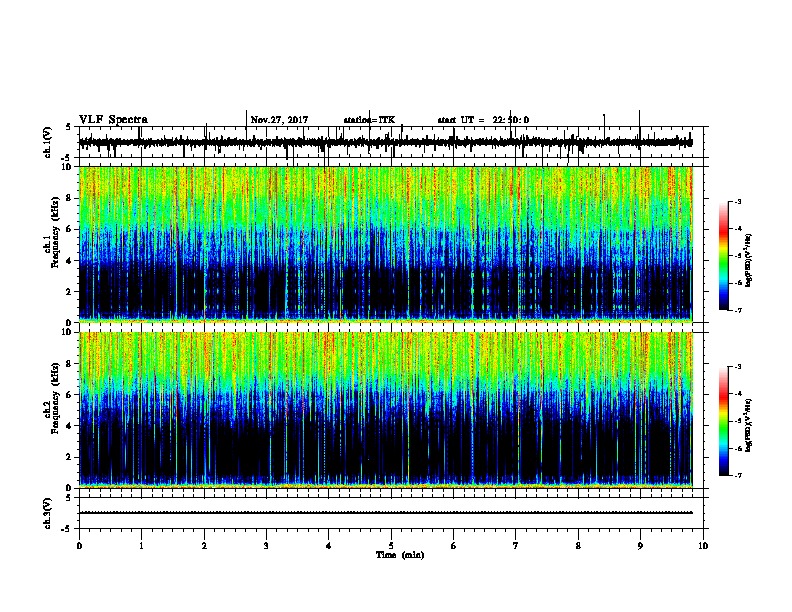This screenshot has height=612, width=792.
Task: Click the "station=ITK" header text
Action: 369,120
